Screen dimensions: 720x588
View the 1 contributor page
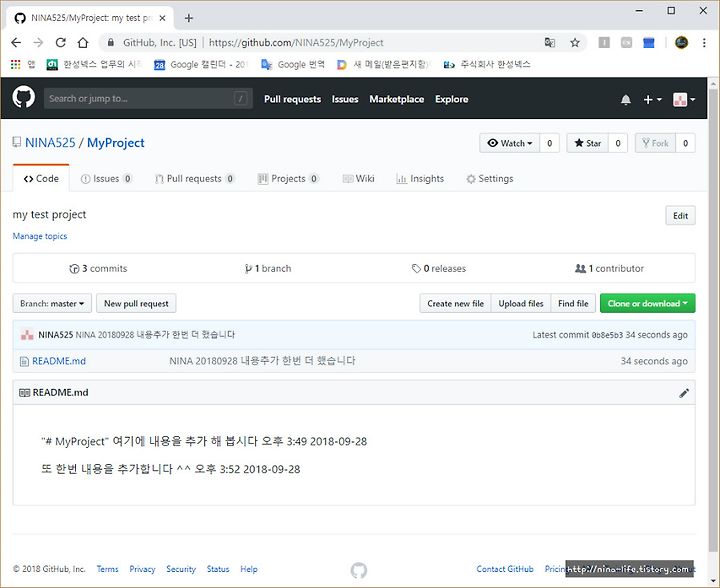(609, 269)
